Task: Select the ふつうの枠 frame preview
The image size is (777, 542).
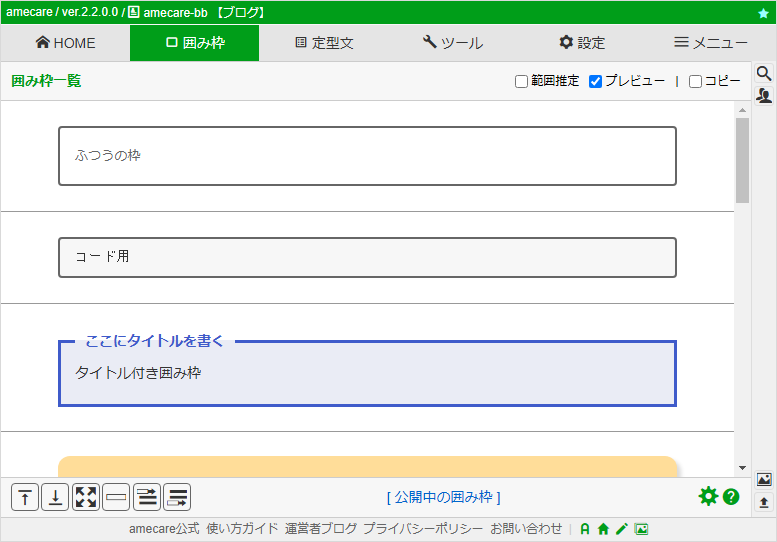Action: [x=367, y=156]
